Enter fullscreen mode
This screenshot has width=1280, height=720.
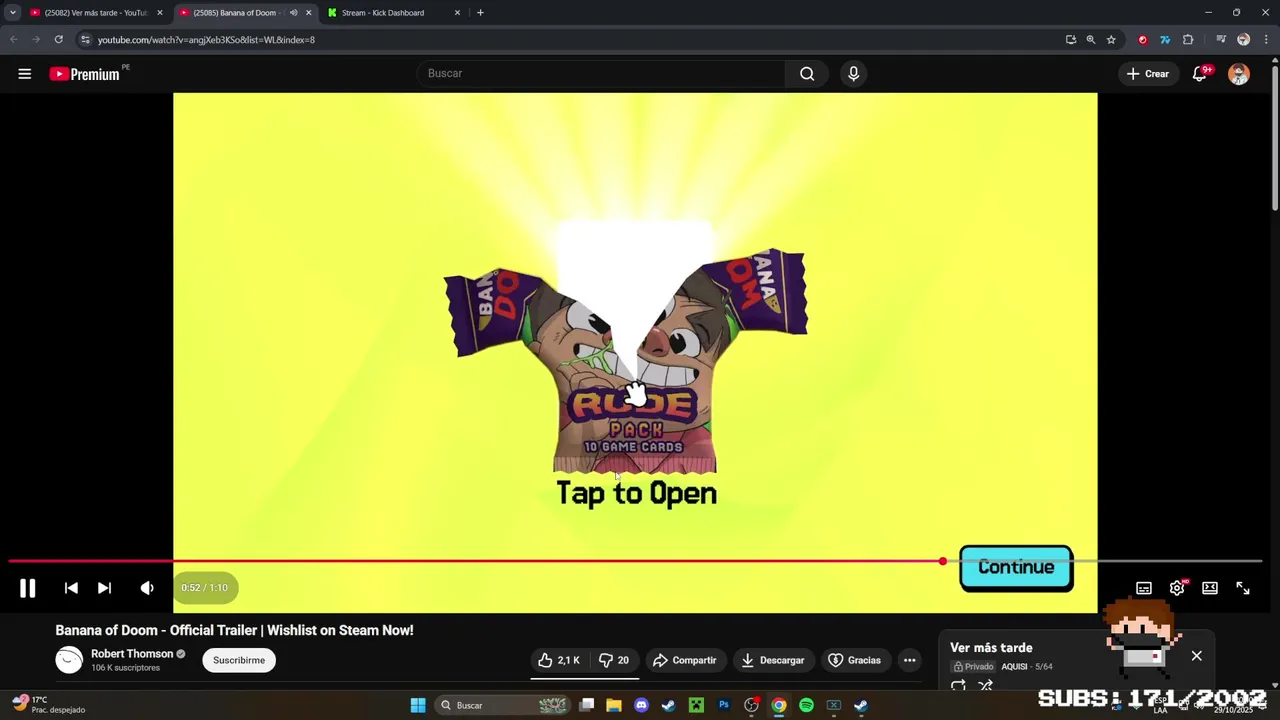point(1243,588)
